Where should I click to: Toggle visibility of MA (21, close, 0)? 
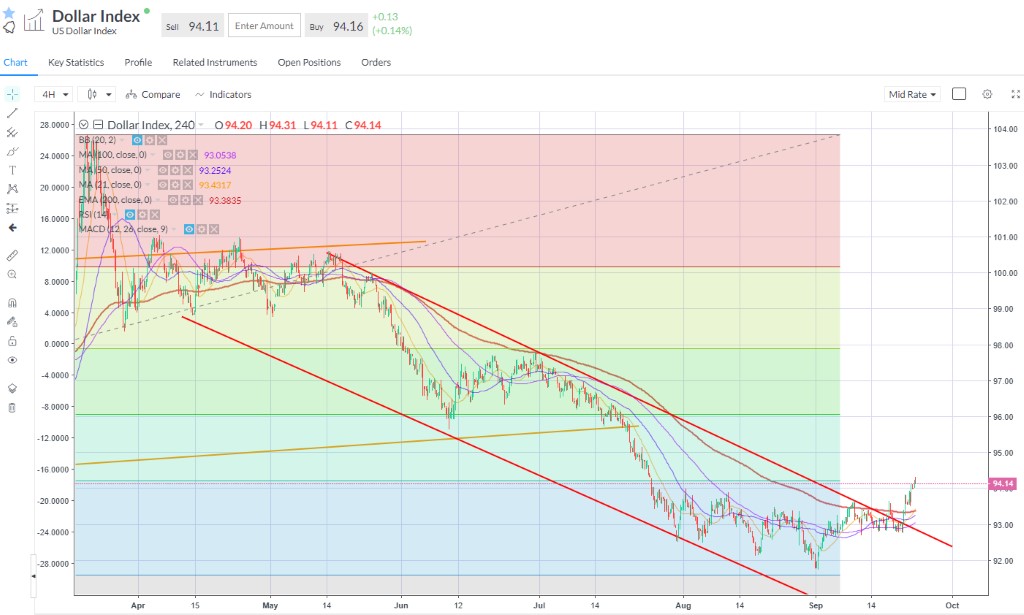click(163, 185)
